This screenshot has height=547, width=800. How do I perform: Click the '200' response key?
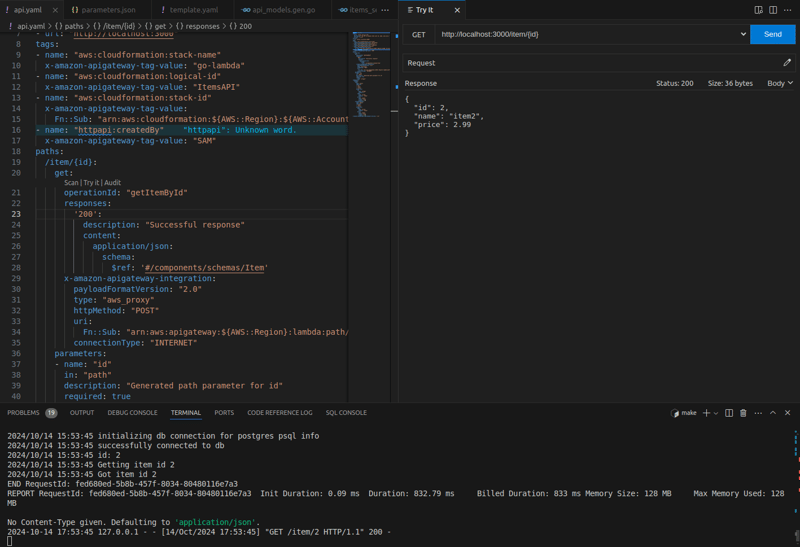pos(87,214)
